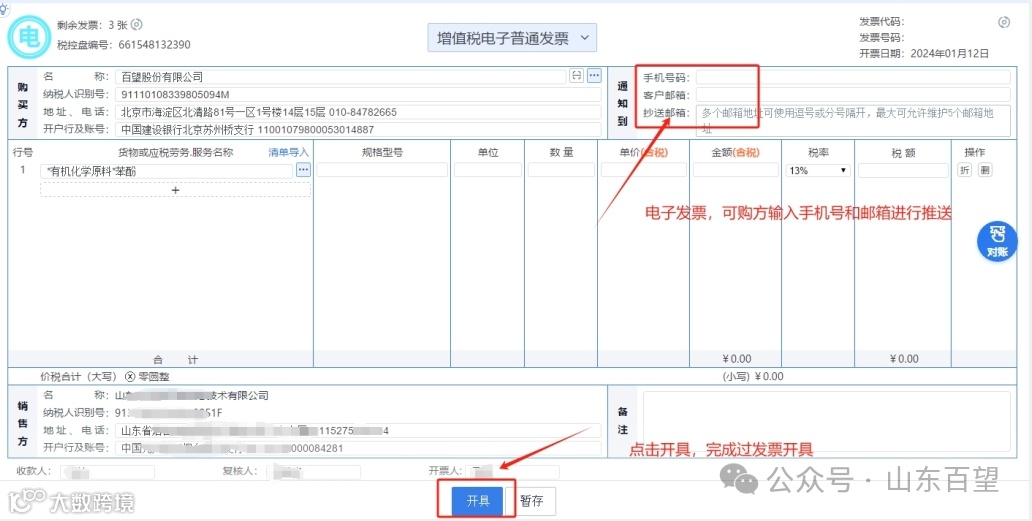Focus the 开票人 input field
The image size is (1032, 521).
513,472
